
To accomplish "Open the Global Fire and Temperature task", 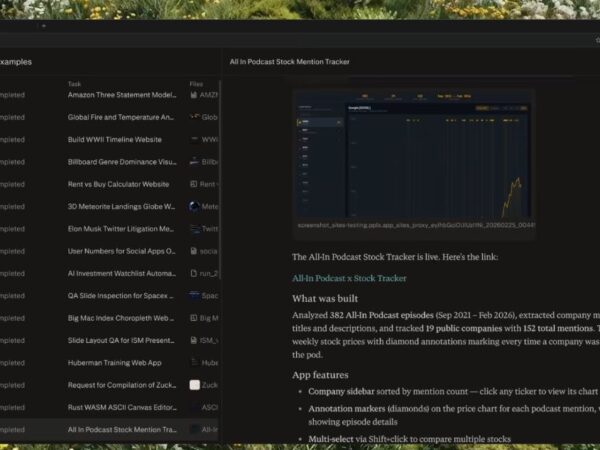I will 121,117.
